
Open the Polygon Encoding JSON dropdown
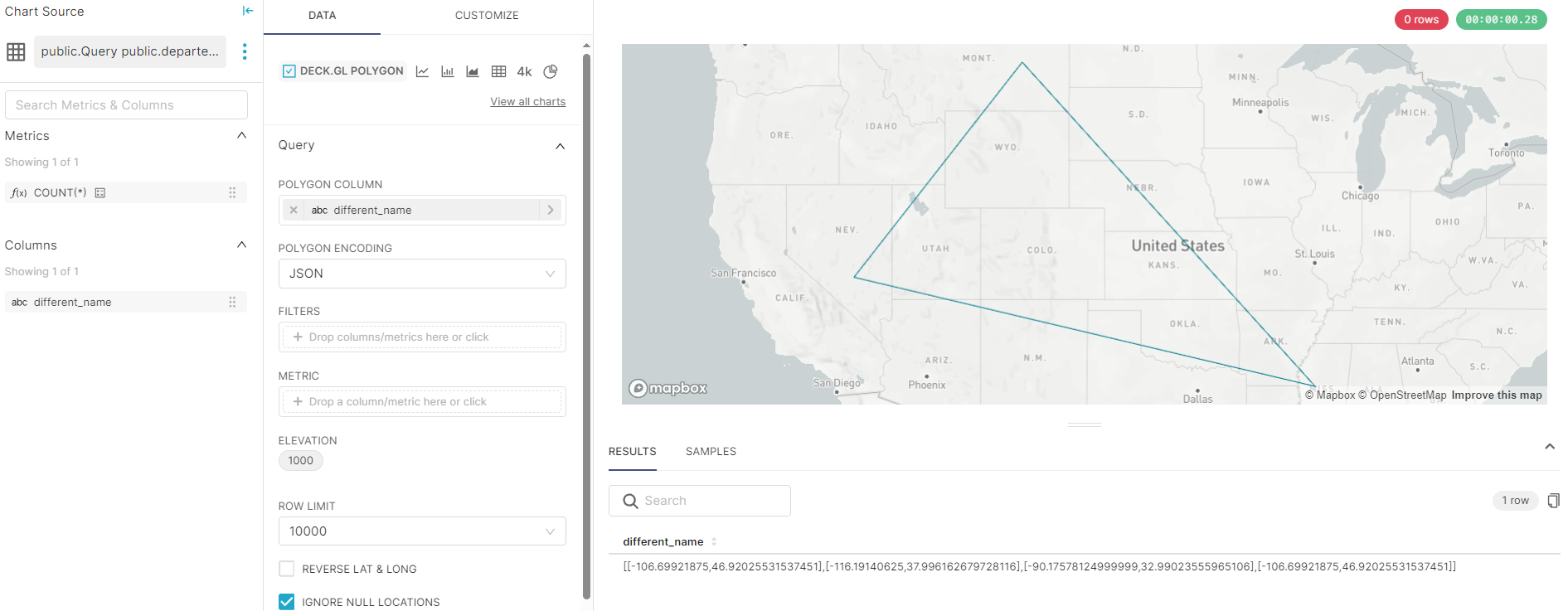(x=422, y=274)
